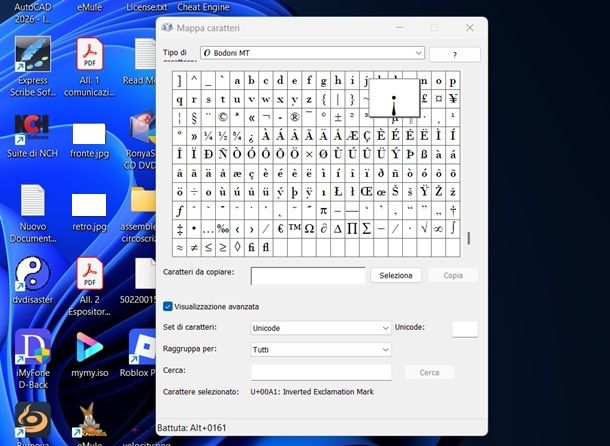
Task: Open the All. 2 Espositor PDF file
Action: click(90, 277)
